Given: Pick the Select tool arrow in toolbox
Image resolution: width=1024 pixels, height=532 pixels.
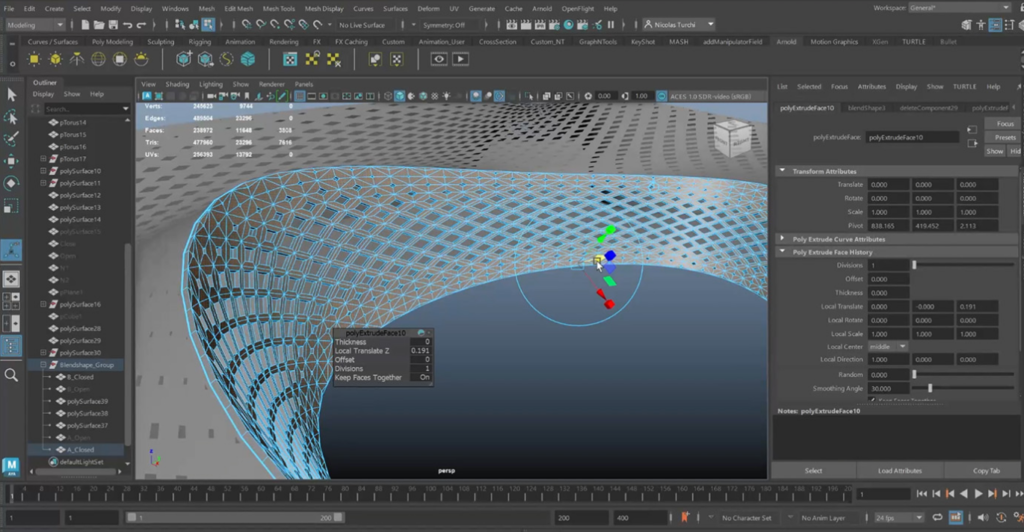Looking at the screenshot, I should coord(11,95).
